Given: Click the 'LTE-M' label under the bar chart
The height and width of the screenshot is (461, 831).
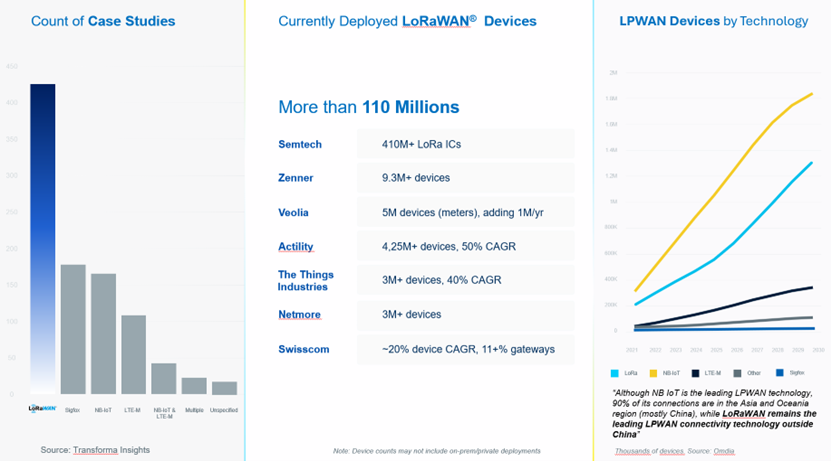Looking at the screenshot, I should coord(132,410).
